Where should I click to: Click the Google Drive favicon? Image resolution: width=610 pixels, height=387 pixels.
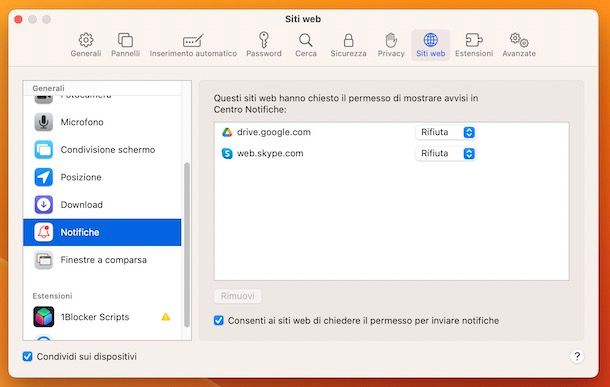pyautogui.click(x=227, y=132)
